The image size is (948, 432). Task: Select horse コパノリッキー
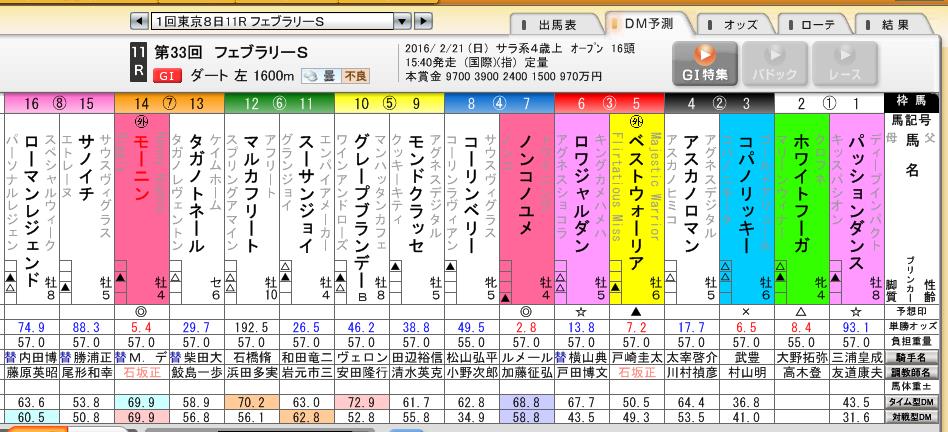(744, 192)
